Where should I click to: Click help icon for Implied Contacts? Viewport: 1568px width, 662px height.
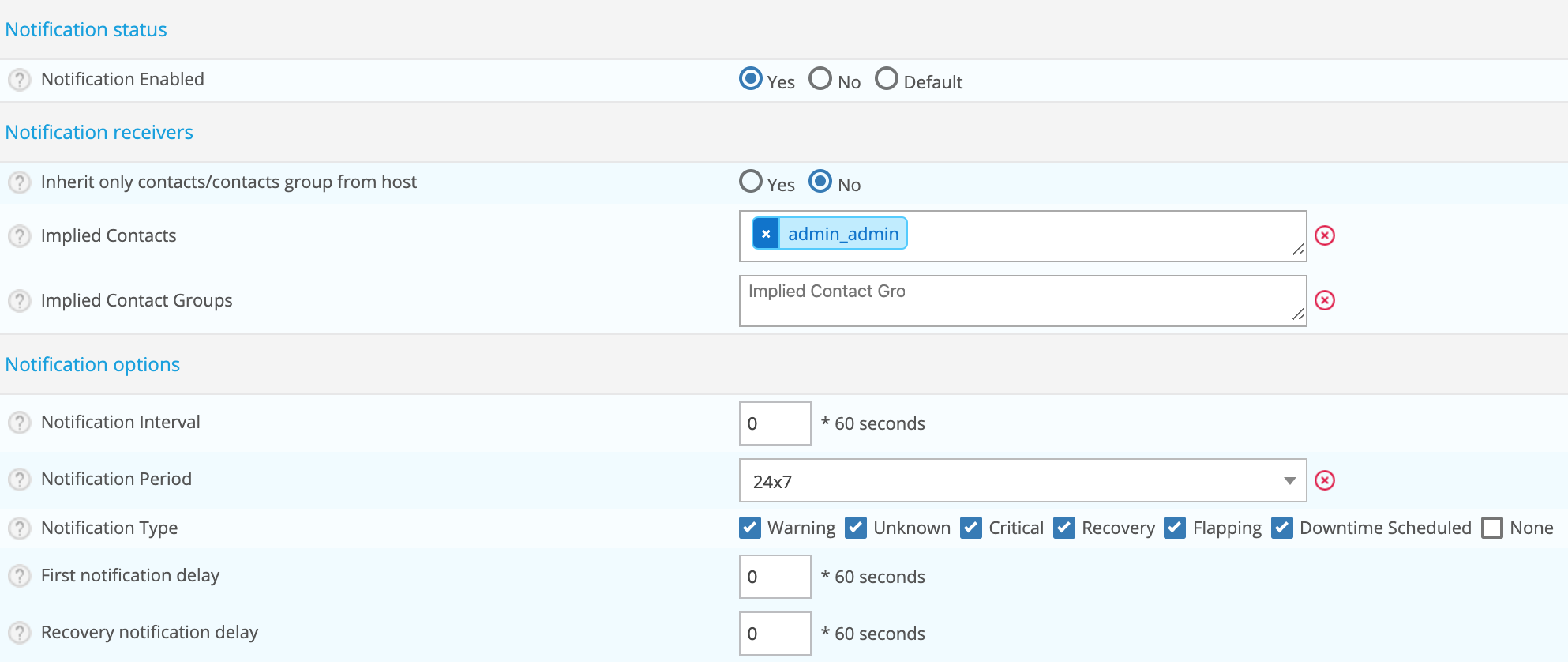point(19,236)
